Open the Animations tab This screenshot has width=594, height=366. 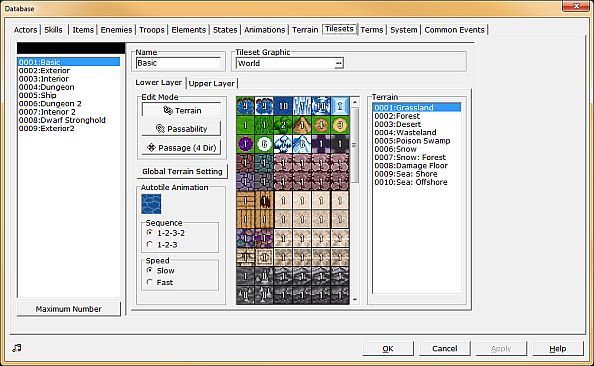tap(264, 30)
